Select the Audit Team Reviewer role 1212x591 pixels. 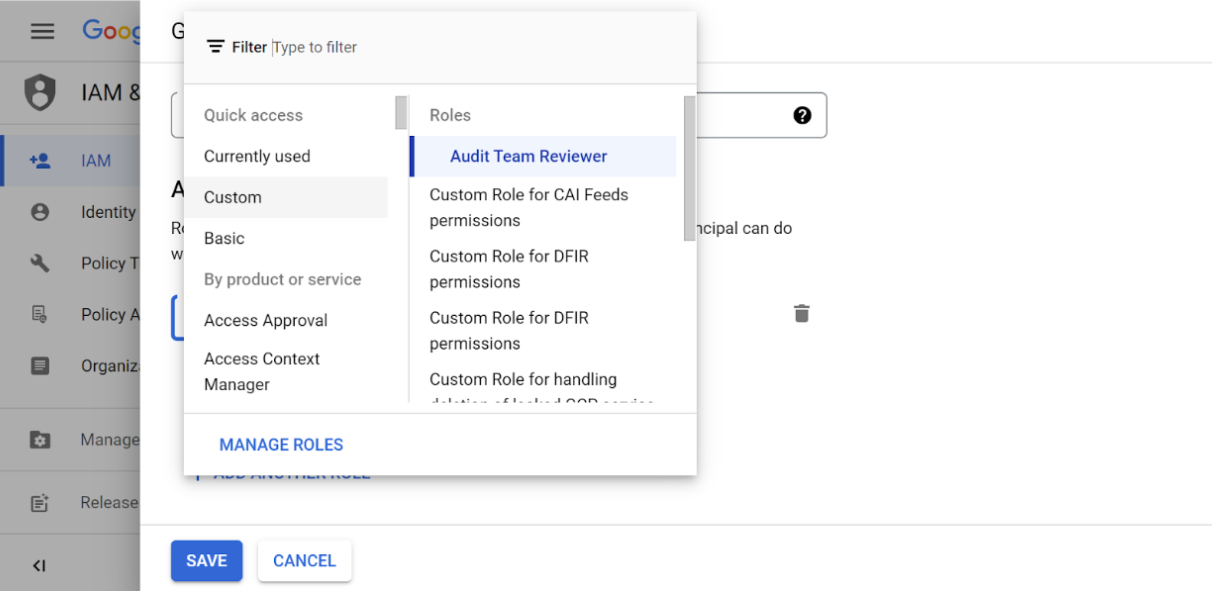coord(529,156)
